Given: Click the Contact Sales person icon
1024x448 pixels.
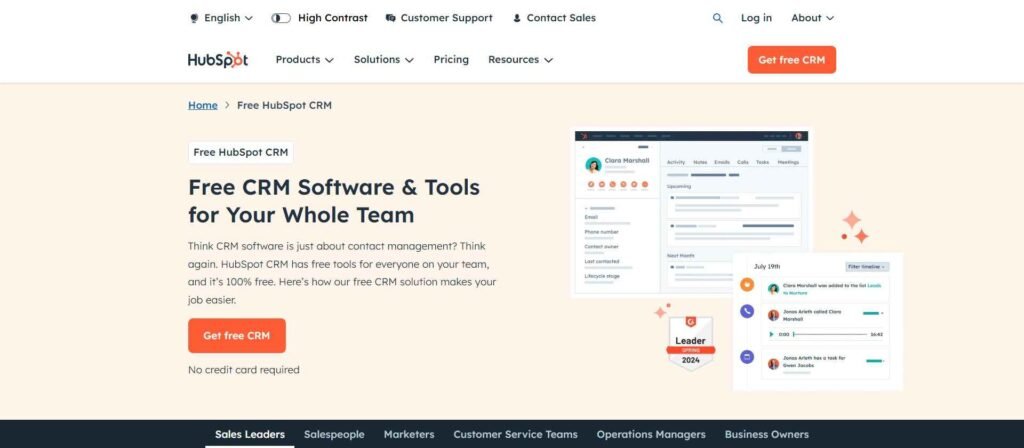Looking at the screenshot, I should tap(517, 18).
